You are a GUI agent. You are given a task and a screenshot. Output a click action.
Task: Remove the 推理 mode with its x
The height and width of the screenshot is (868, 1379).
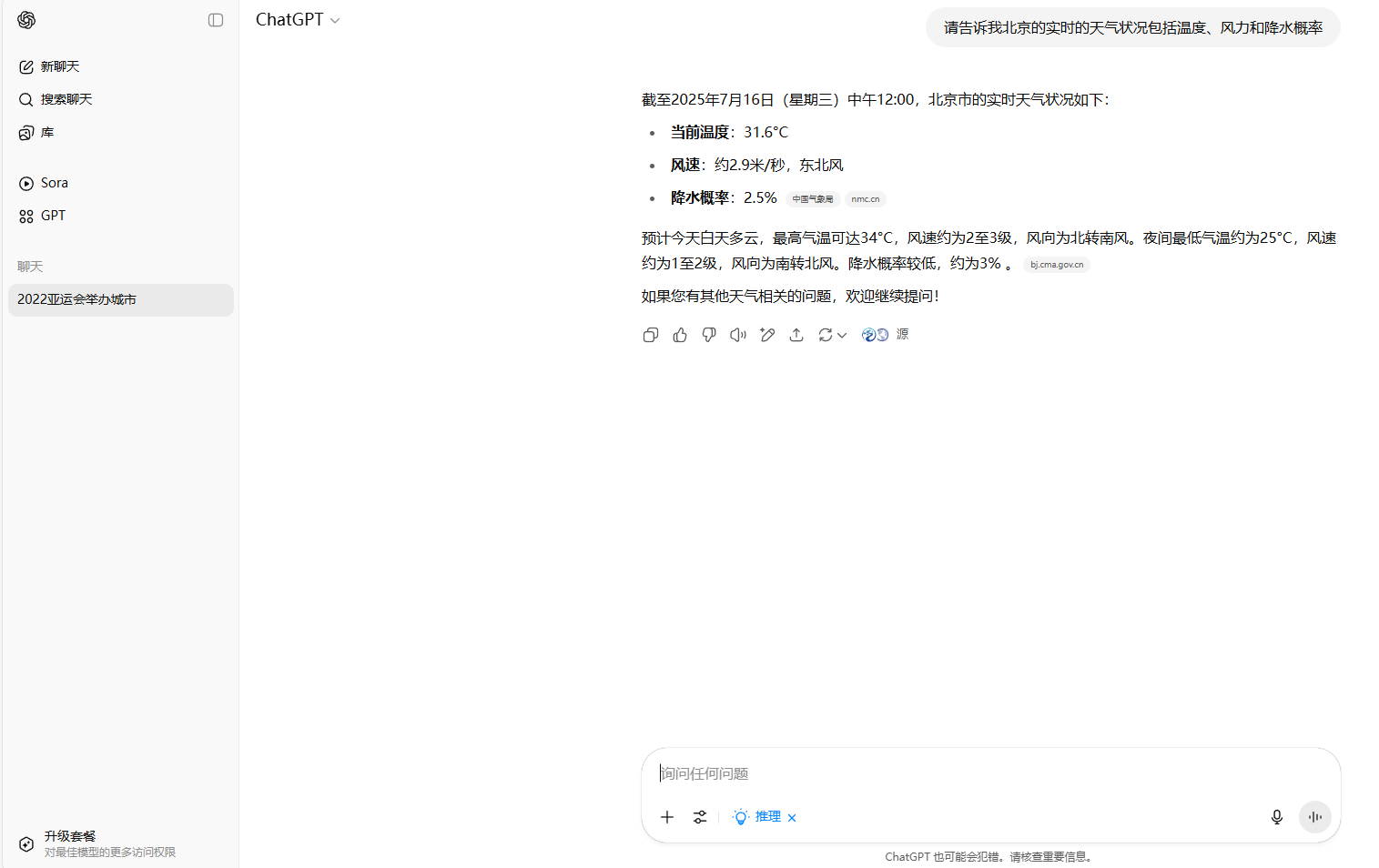[792, 818]
